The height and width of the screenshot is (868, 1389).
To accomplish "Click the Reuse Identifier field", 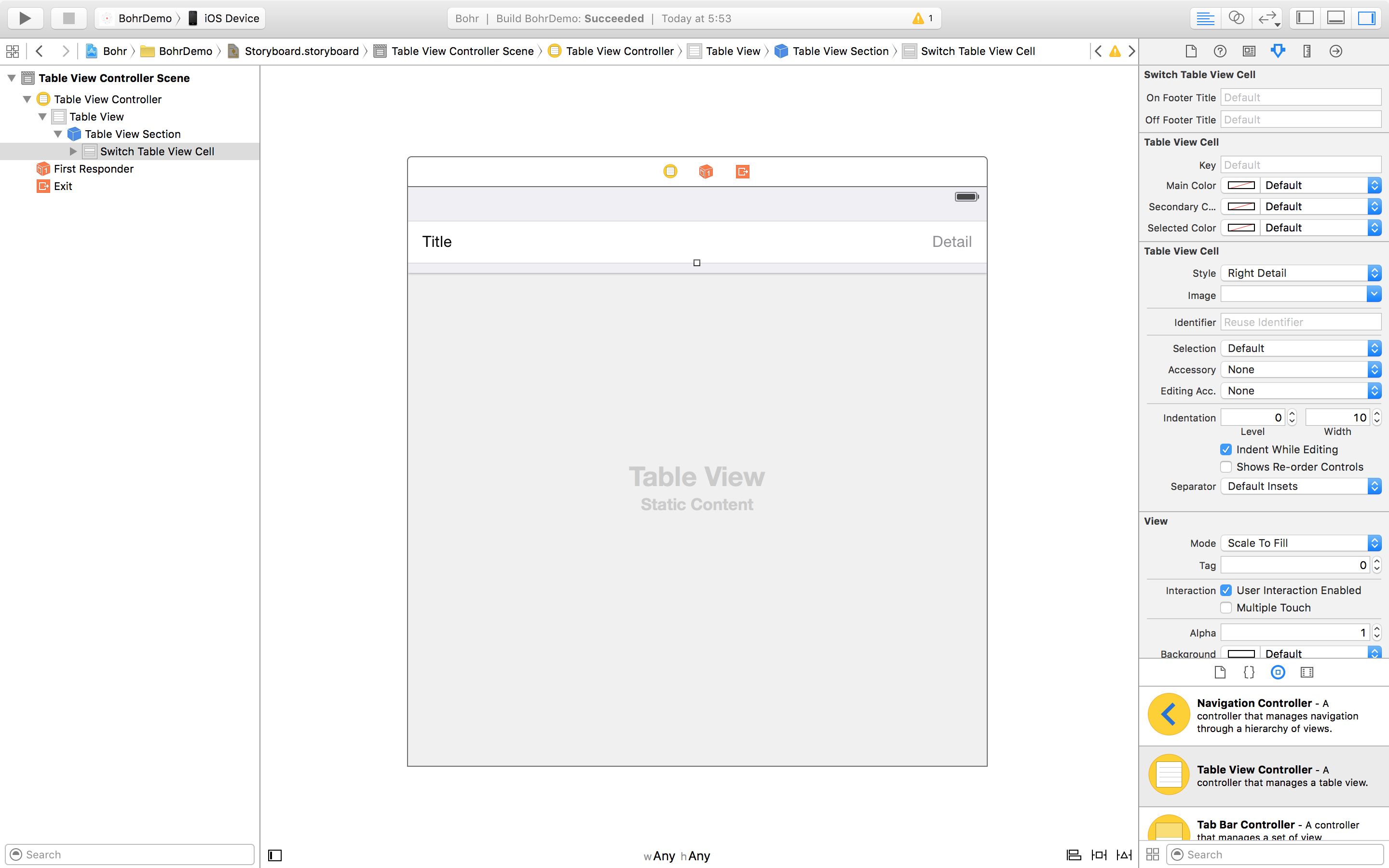I will (x=1300, y=322).
